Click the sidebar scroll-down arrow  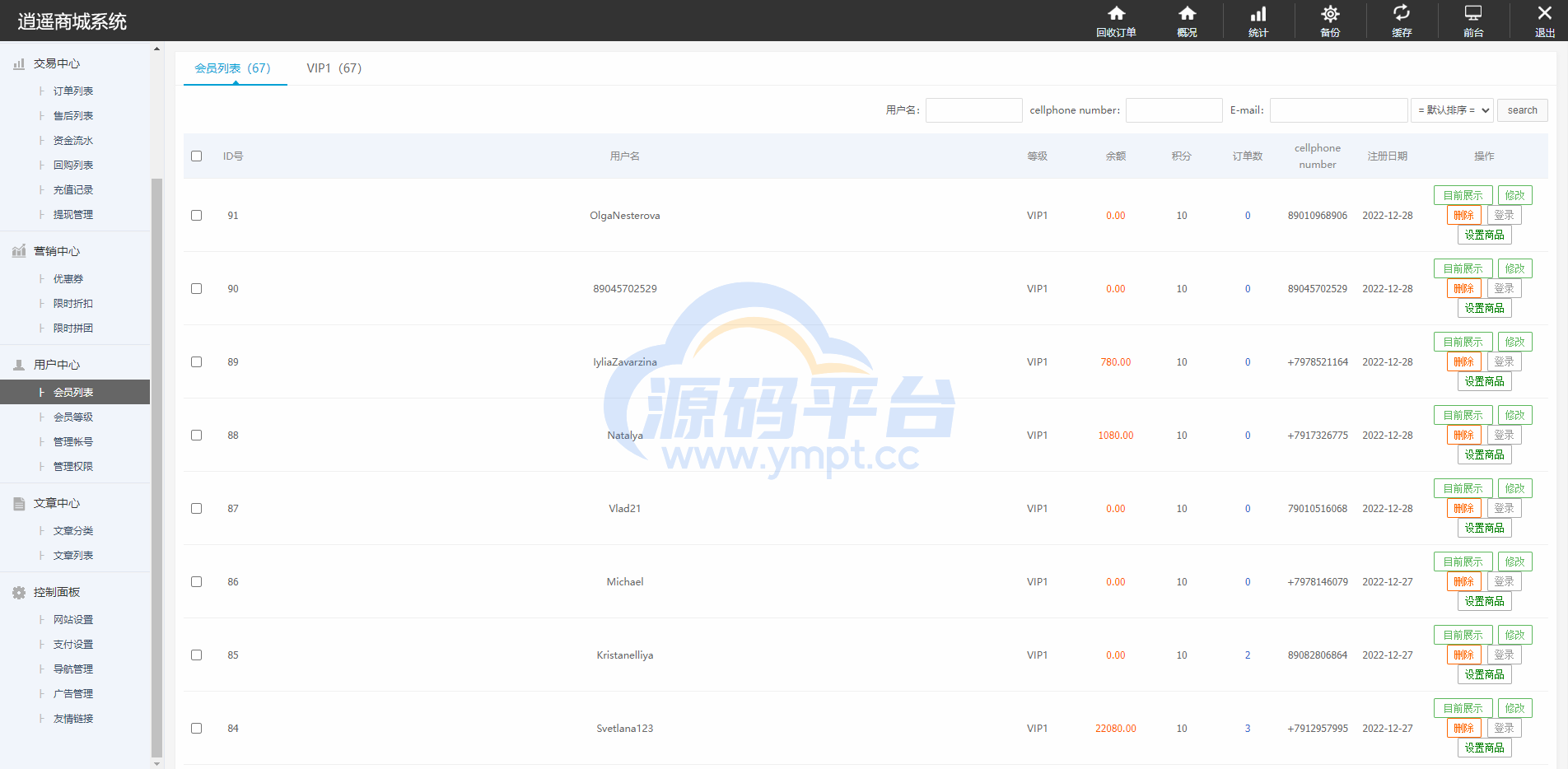(x=156, y=762)
